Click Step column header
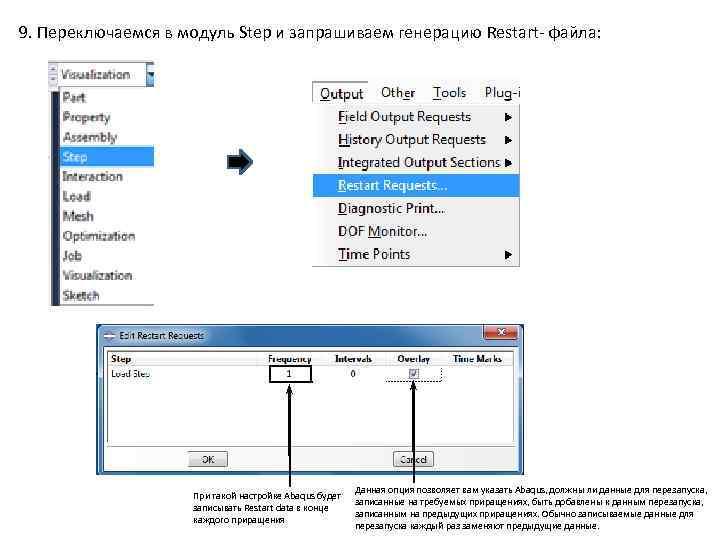Image resolution: width=720 pixels, height=540 pixels. coord(121,359)
